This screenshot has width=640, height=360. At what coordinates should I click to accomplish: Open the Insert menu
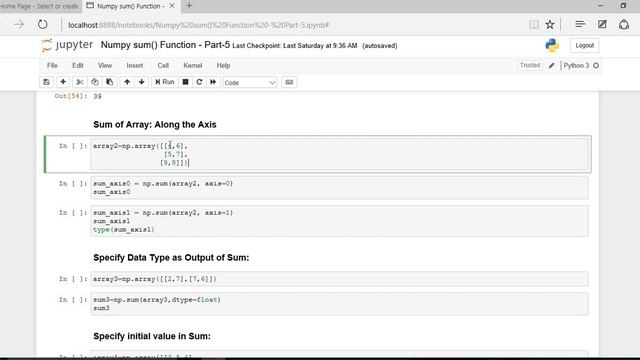pyautogui.click(x=135, y=65)
